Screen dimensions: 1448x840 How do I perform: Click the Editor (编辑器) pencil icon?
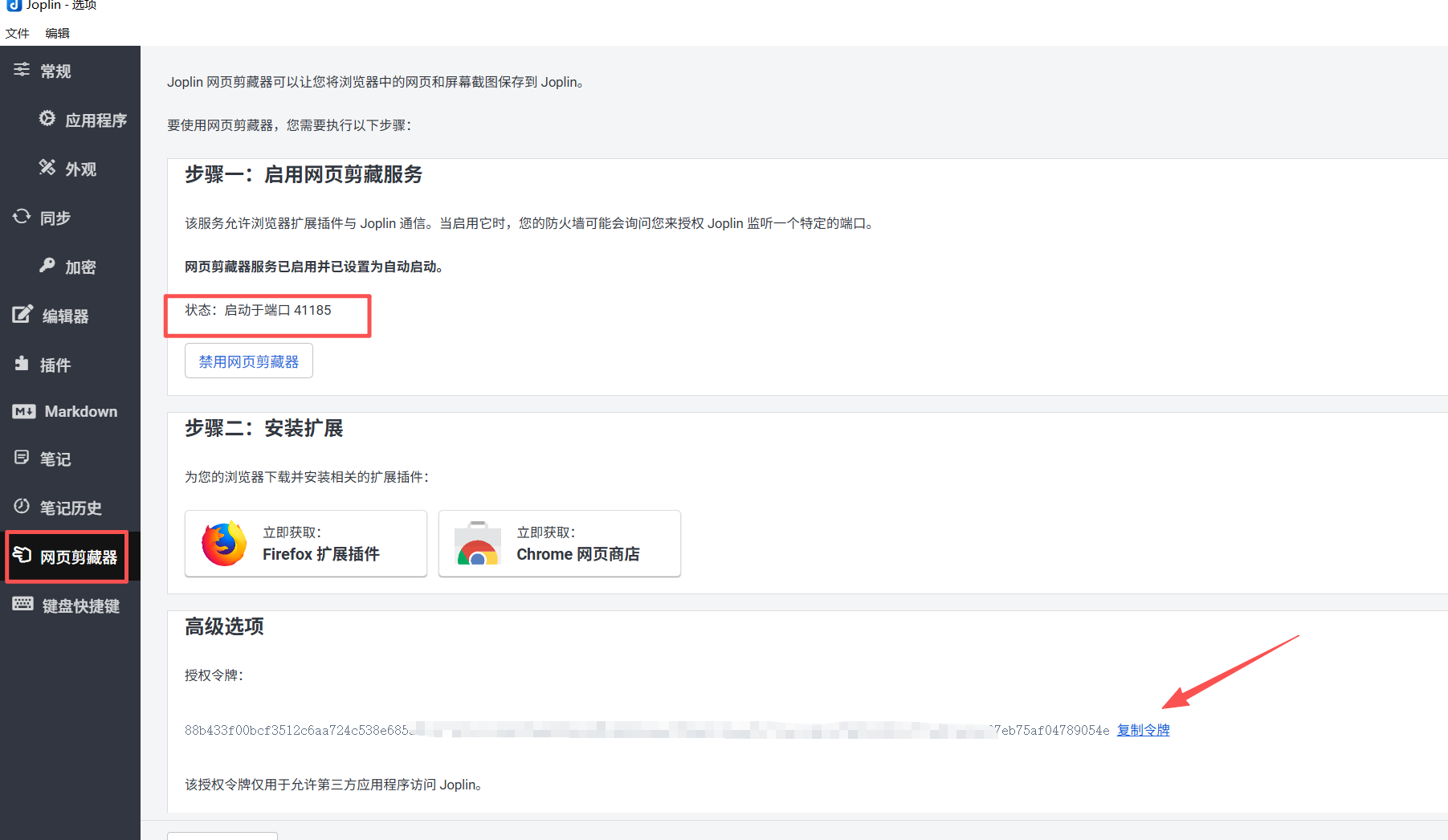(22, 314)
